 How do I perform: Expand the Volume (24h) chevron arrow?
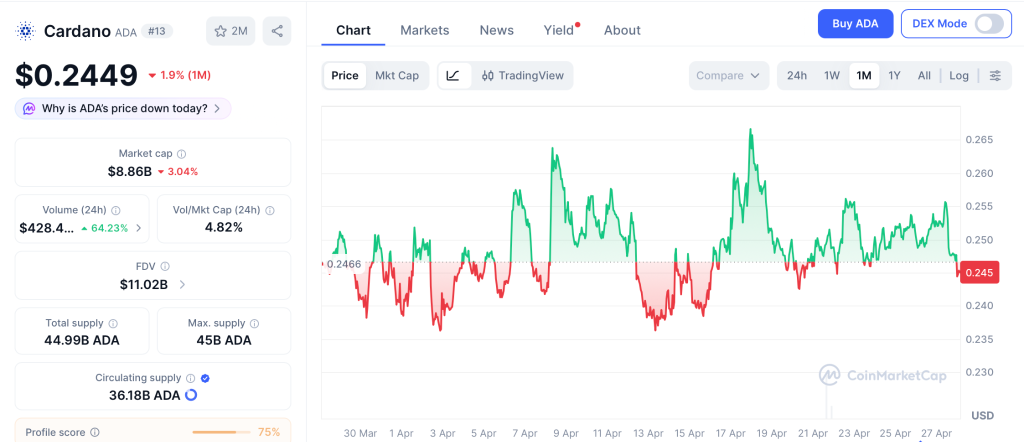tap(138, 228)
